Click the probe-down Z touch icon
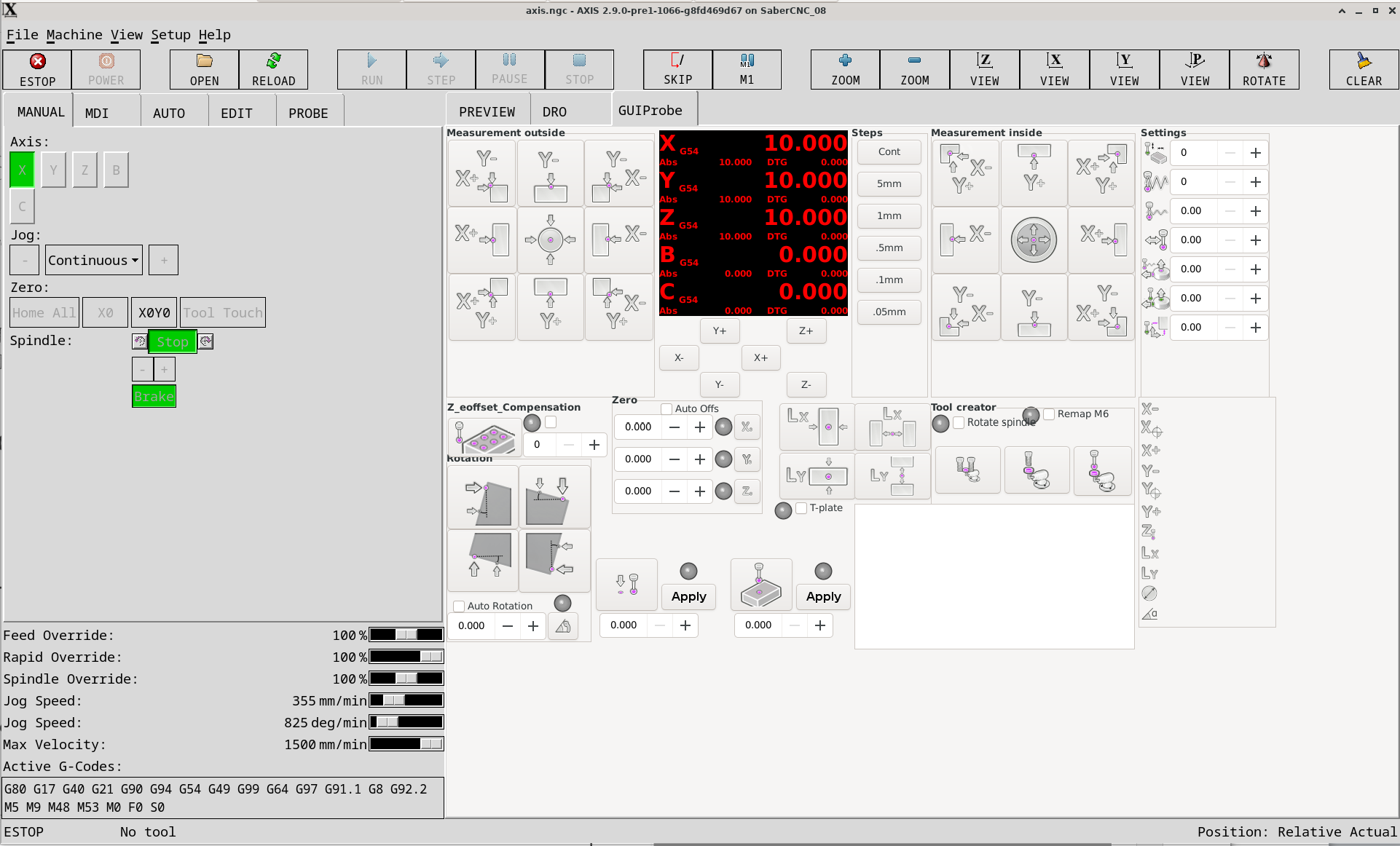Screen dimensions: 1400x846 (626, 584)
